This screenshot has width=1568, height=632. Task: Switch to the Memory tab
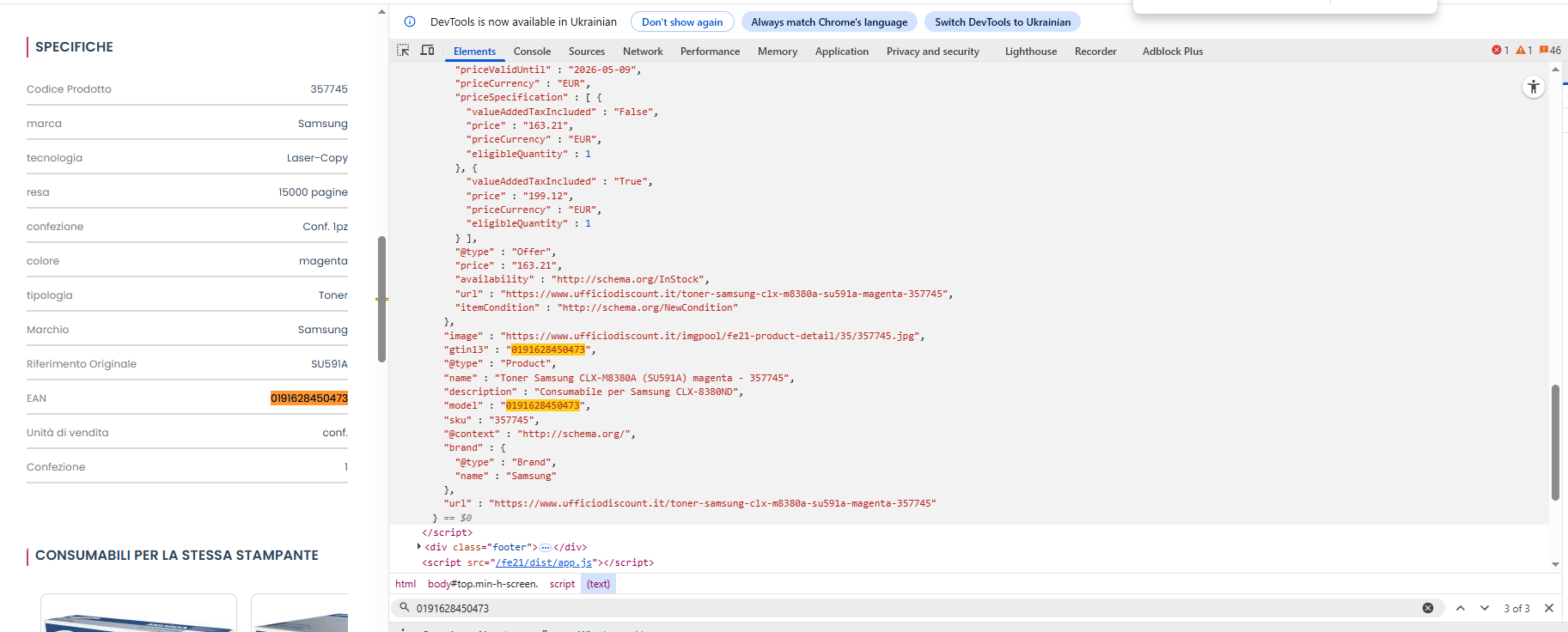(778, 52)
